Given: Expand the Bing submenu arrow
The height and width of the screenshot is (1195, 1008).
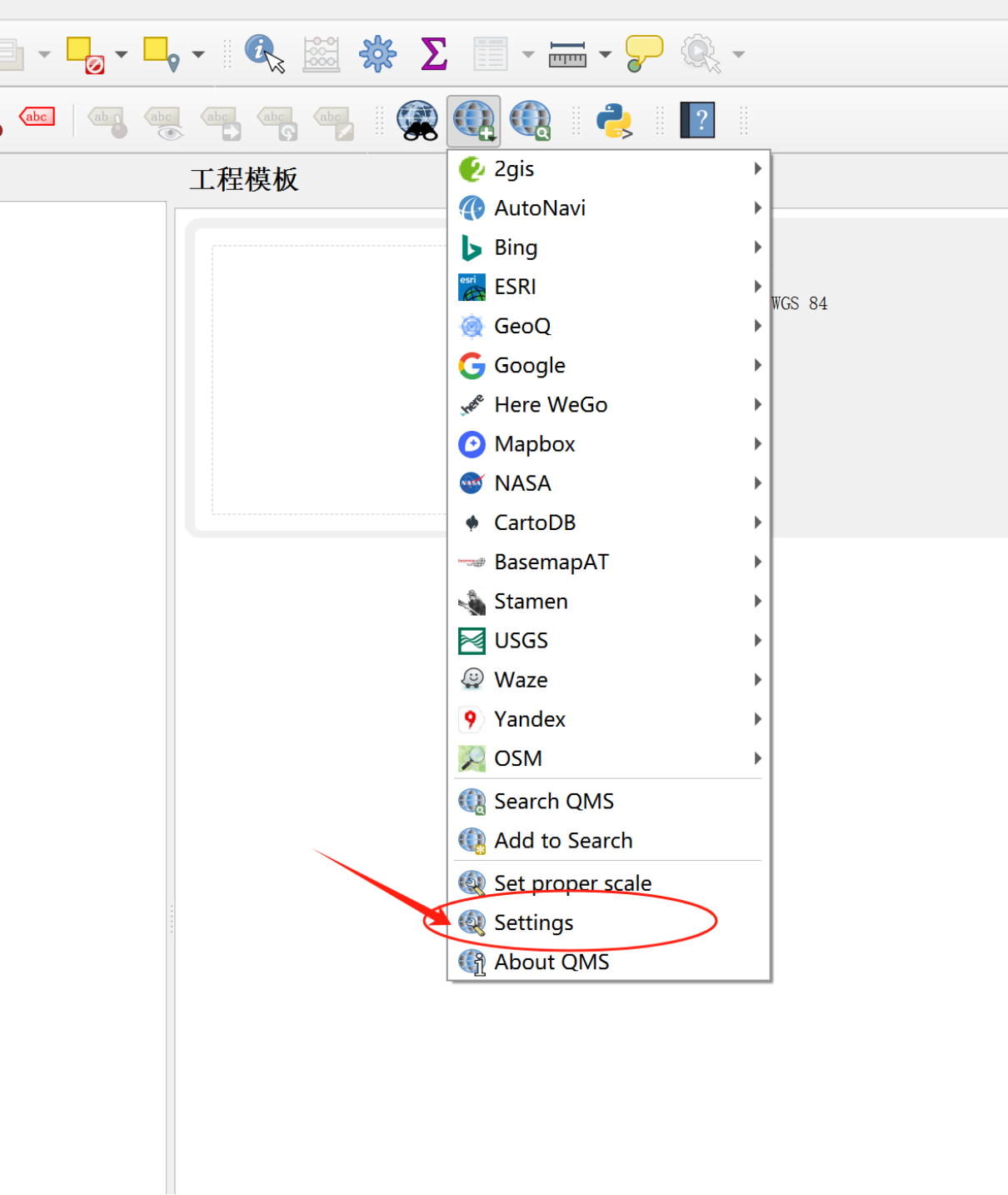Looking at the screenshot, I should click(757, 247).
